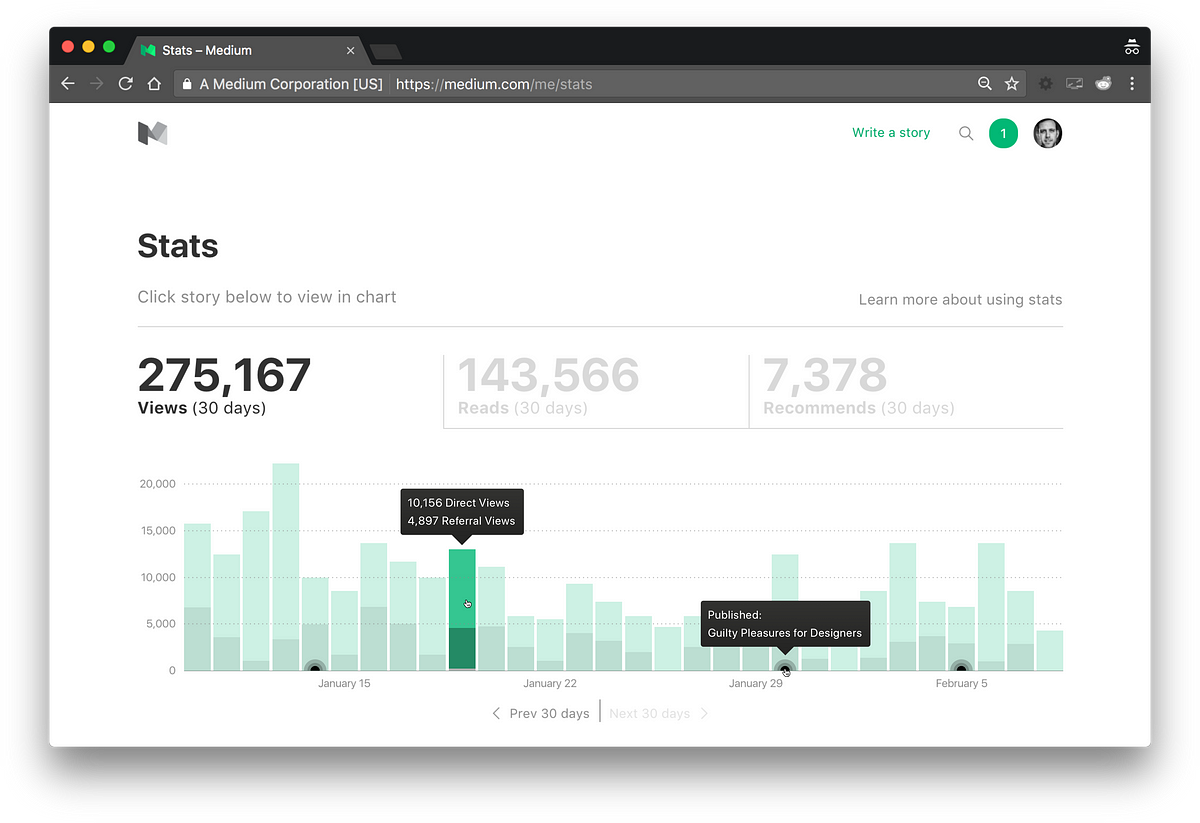Viewport: 1200px width, 823px height.
Task: Click the macOS yellow minimize button
Action: [88, 47]
